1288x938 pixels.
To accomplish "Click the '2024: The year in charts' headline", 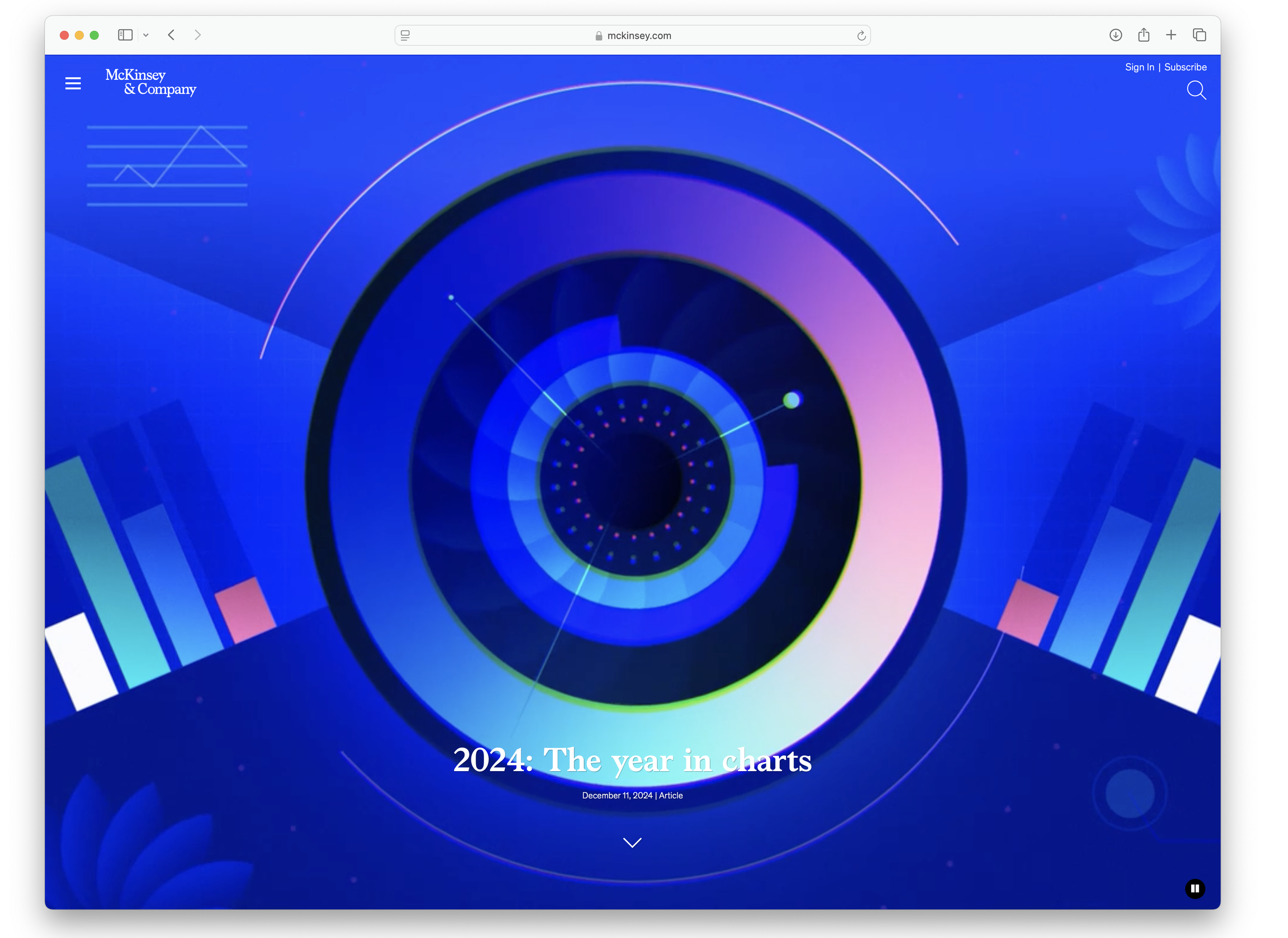I will click(x=632, y=761).
